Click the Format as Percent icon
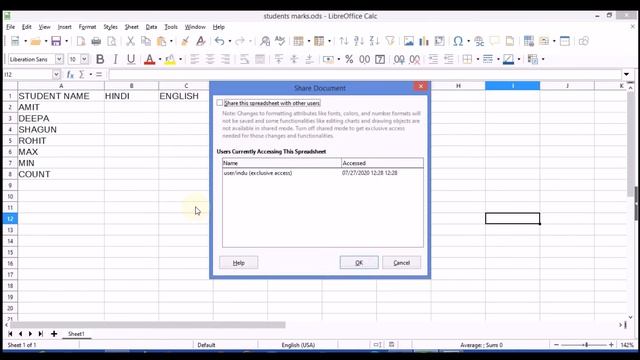The image size is (640, 360). (x=349, y=59)
